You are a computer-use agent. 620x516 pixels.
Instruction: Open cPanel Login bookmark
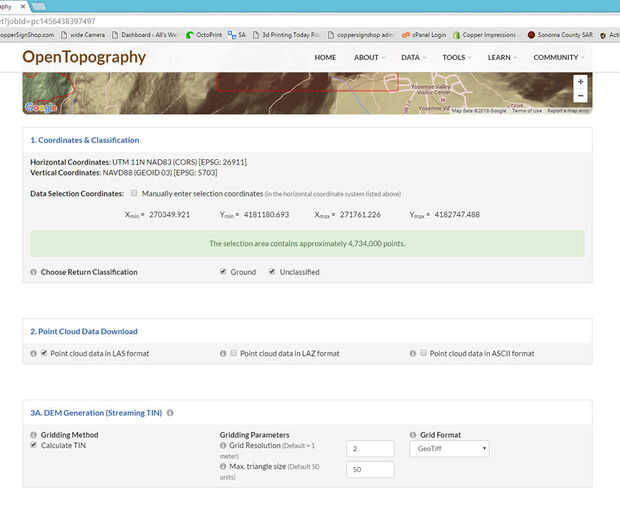(x=424, y=35)
